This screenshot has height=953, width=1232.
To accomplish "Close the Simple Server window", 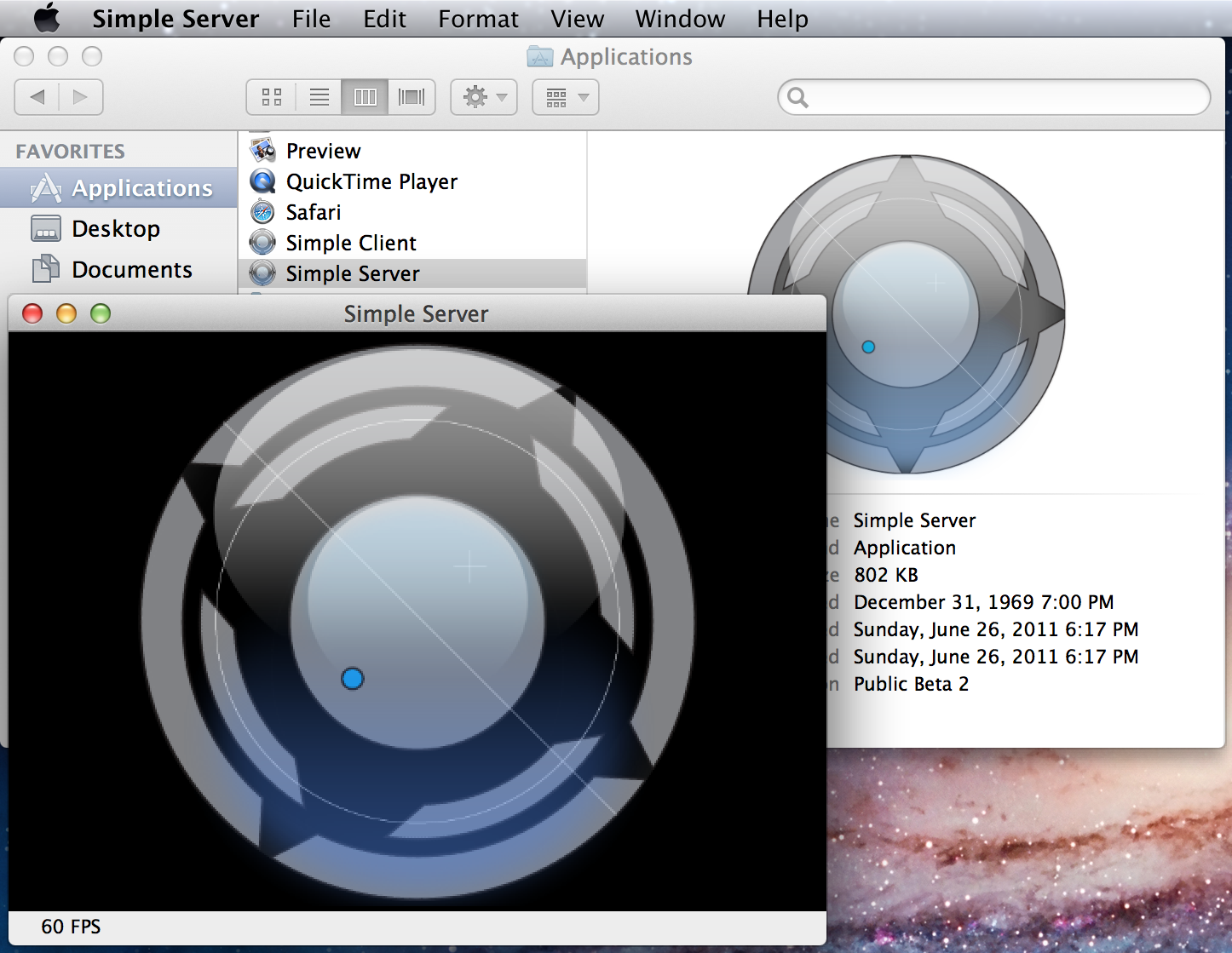I will [x=32, y=313].
